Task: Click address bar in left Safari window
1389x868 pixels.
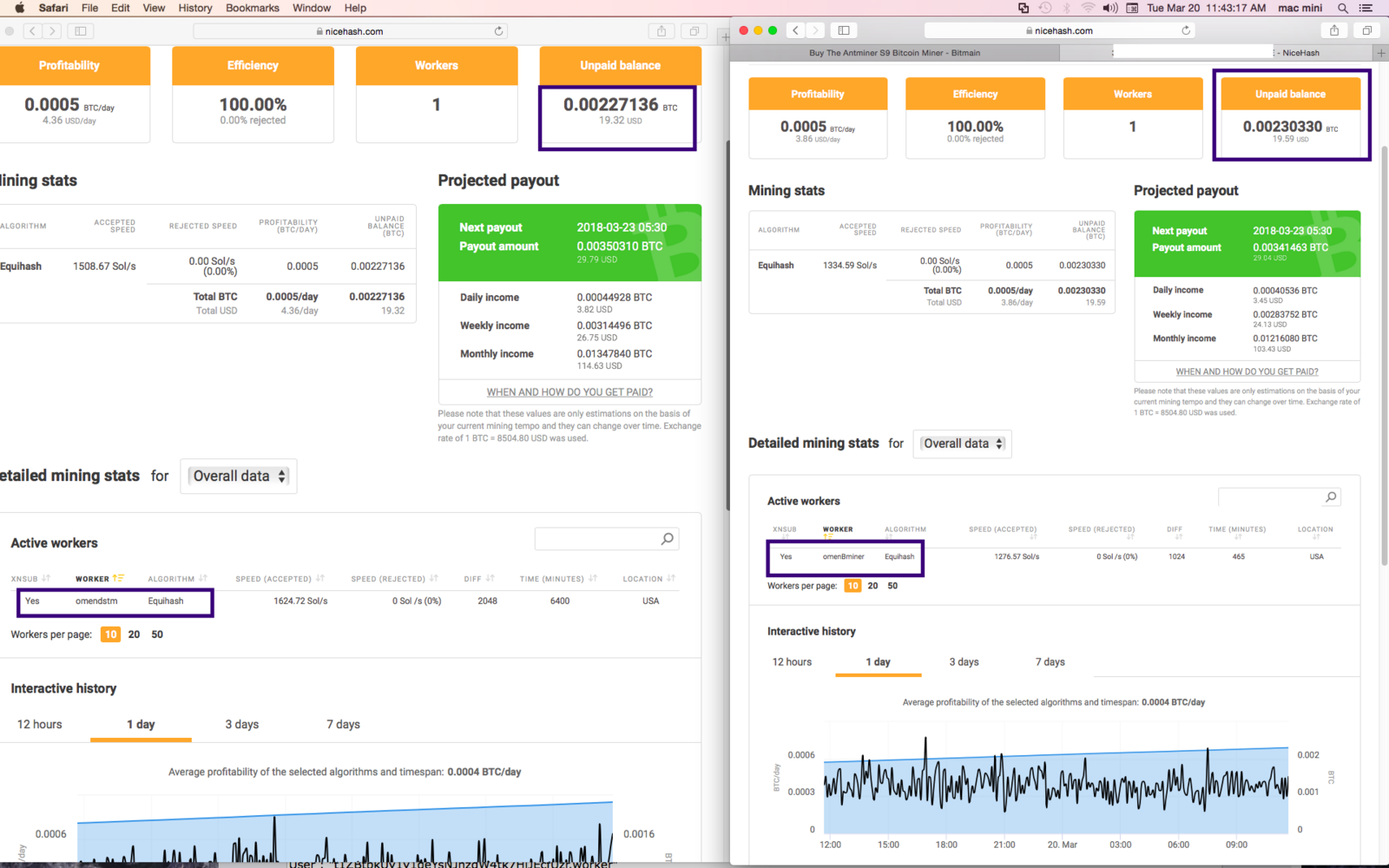Action: coord(350,31)
